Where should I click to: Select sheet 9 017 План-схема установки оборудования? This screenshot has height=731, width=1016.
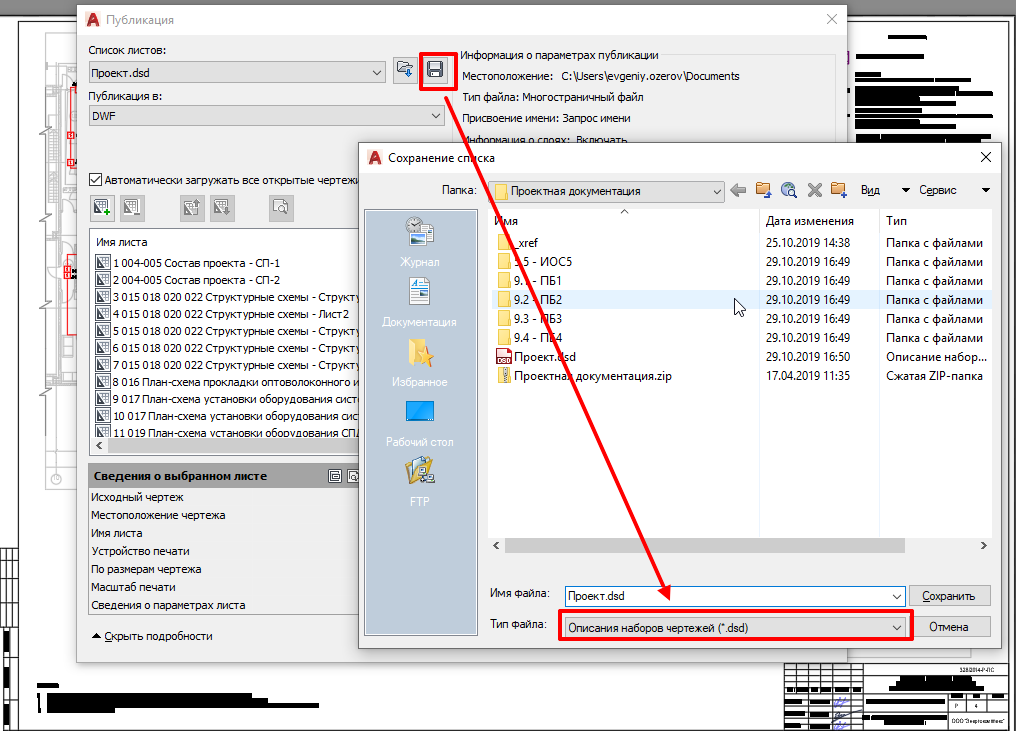[227, 399]
